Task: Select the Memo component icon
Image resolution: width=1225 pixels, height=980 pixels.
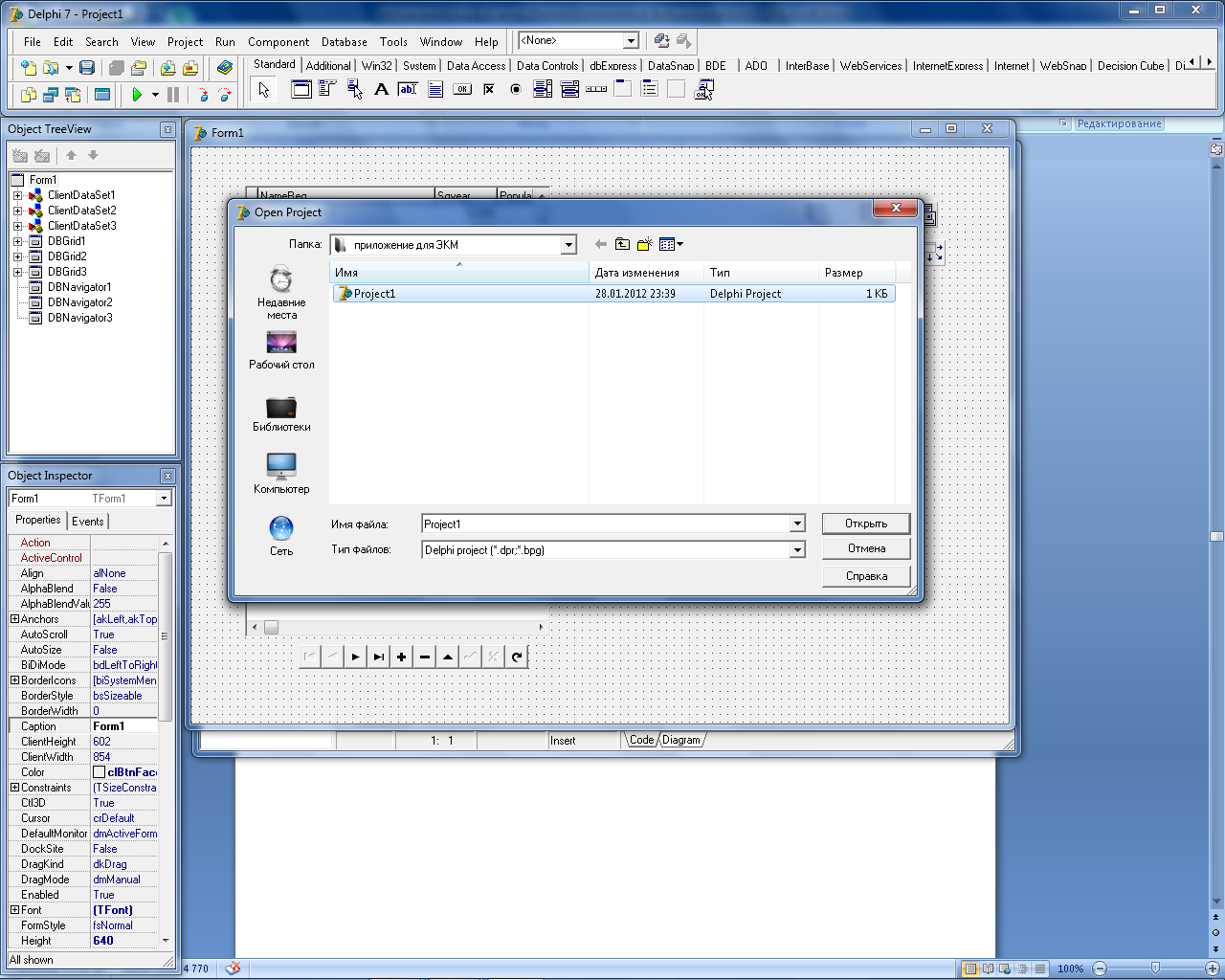Action: coord(435,89)
